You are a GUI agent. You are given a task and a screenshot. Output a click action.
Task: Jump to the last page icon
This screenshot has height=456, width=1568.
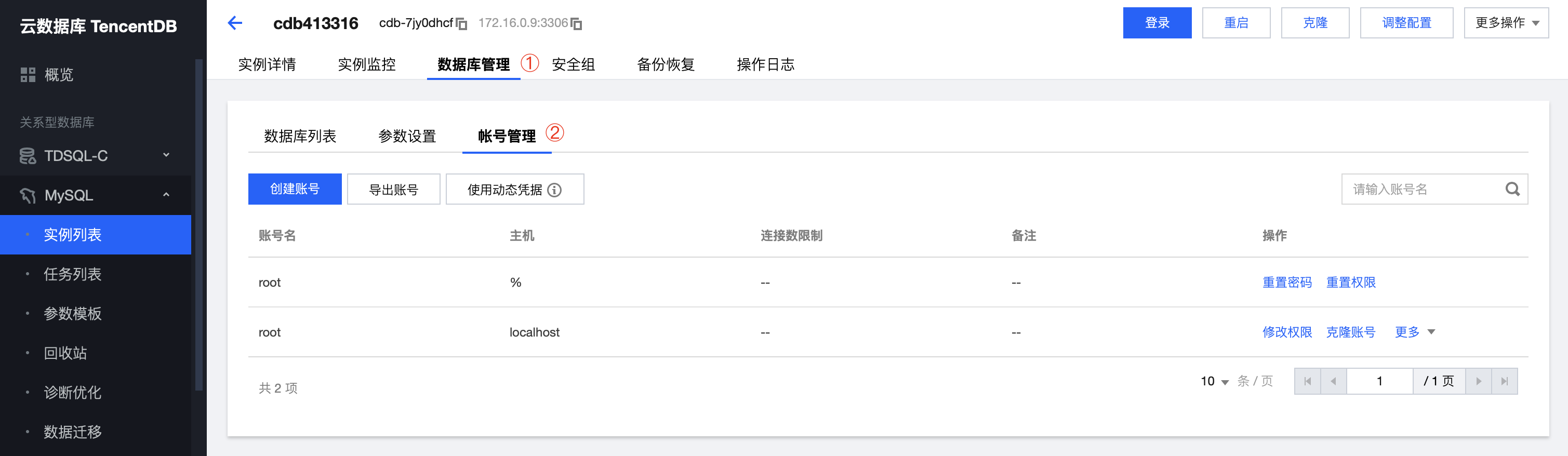click(x=1504, y=381)
